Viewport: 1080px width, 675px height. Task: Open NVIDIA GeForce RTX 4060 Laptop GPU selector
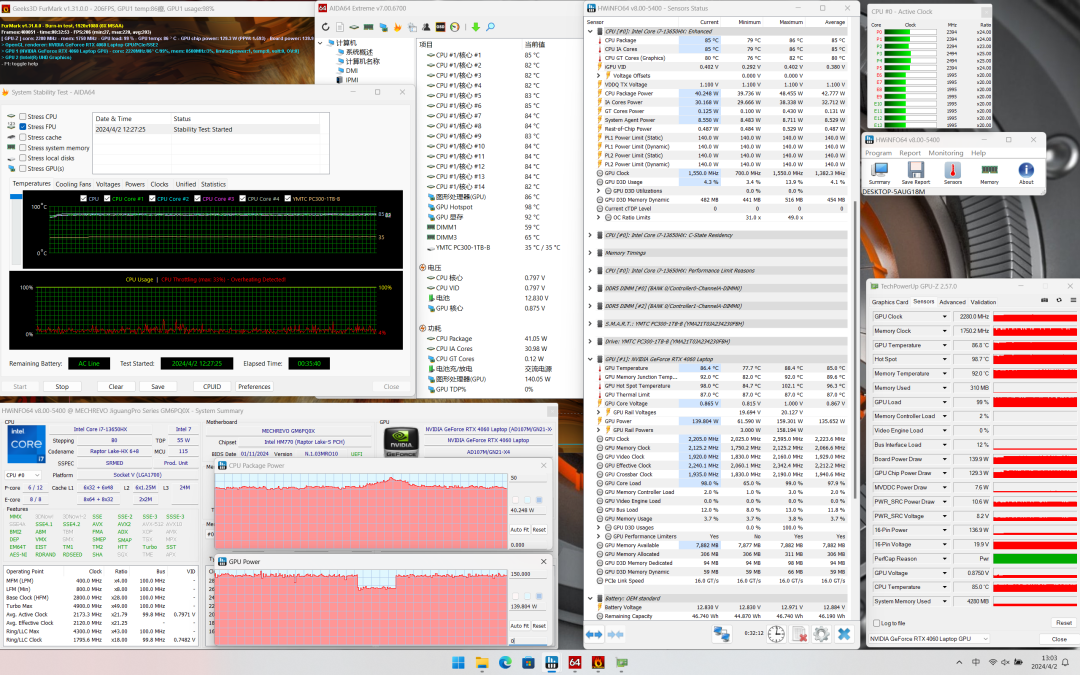pyautogui.click(x=929, y=638)
